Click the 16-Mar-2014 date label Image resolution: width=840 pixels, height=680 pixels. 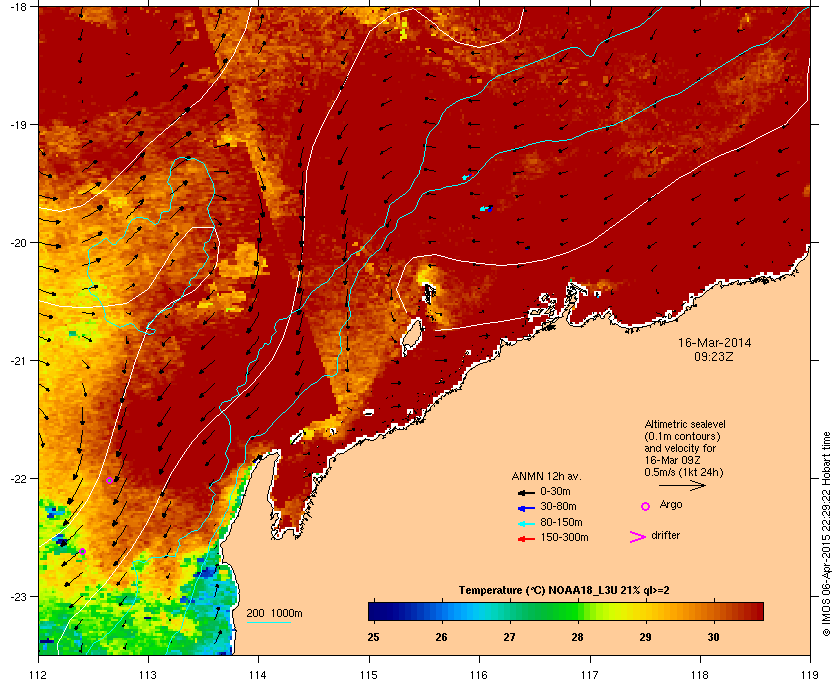click(714, 342)
